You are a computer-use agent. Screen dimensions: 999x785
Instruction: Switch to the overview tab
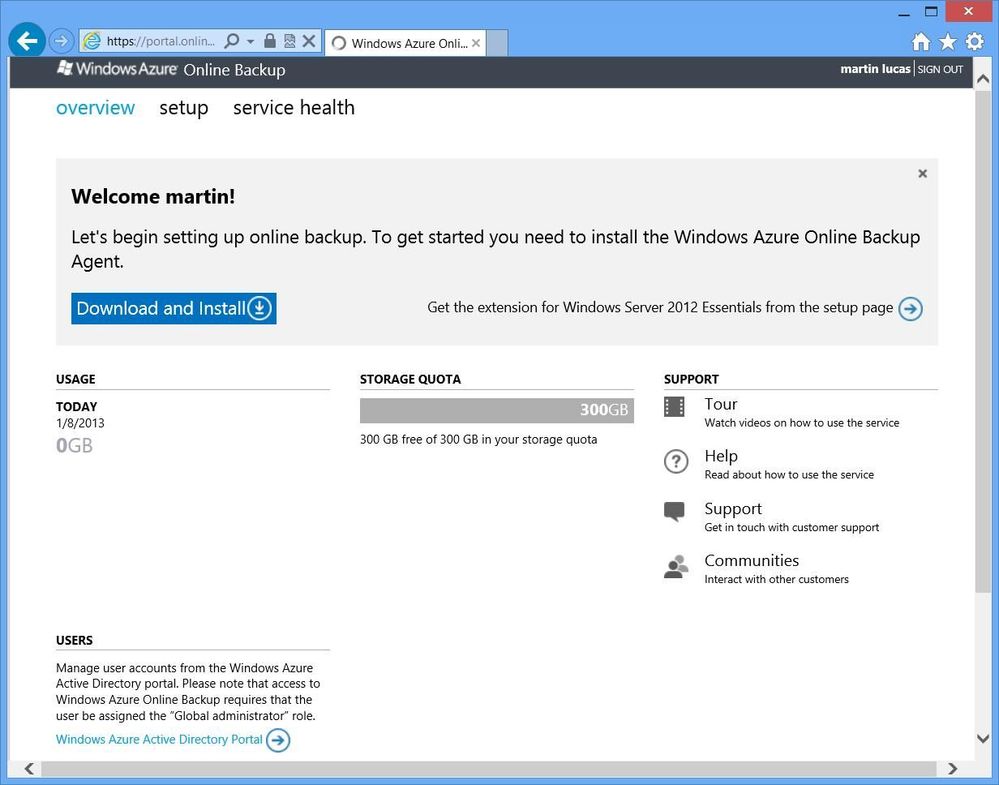96,108
